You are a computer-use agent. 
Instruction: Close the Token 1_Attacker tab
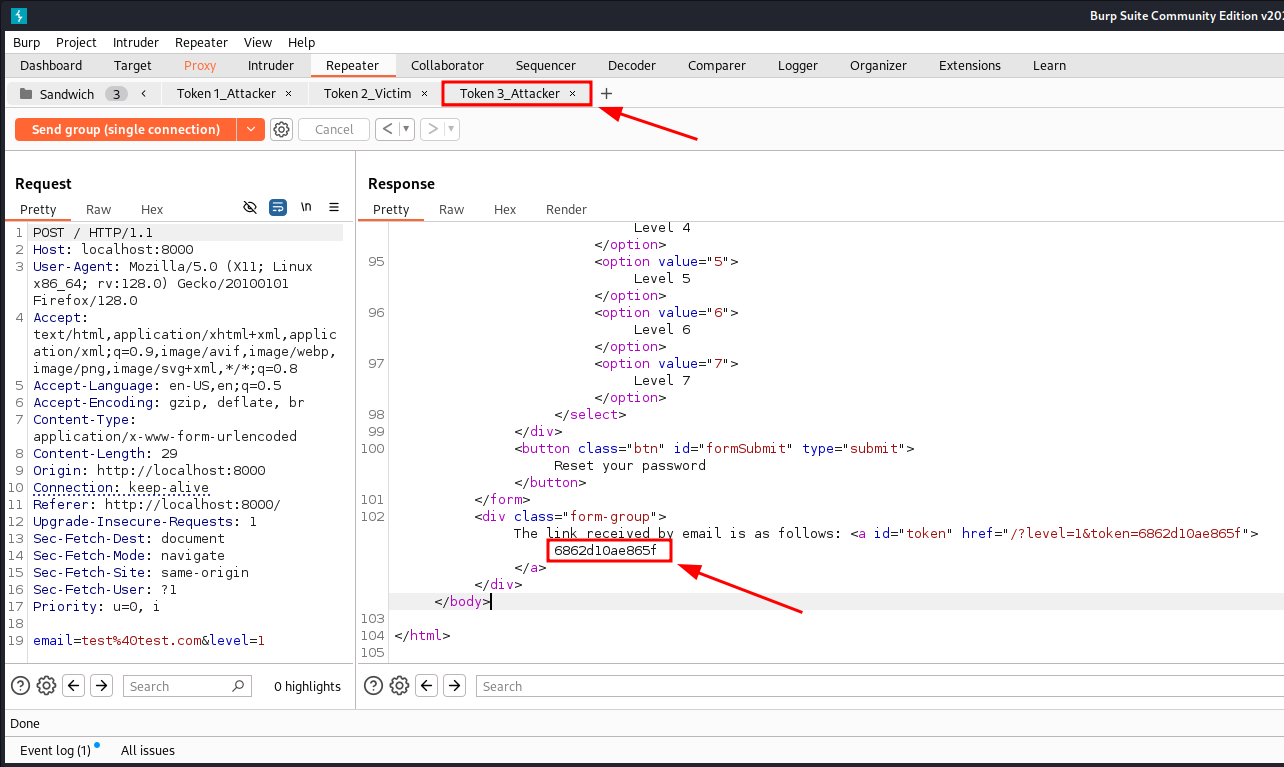click(289, 94)
